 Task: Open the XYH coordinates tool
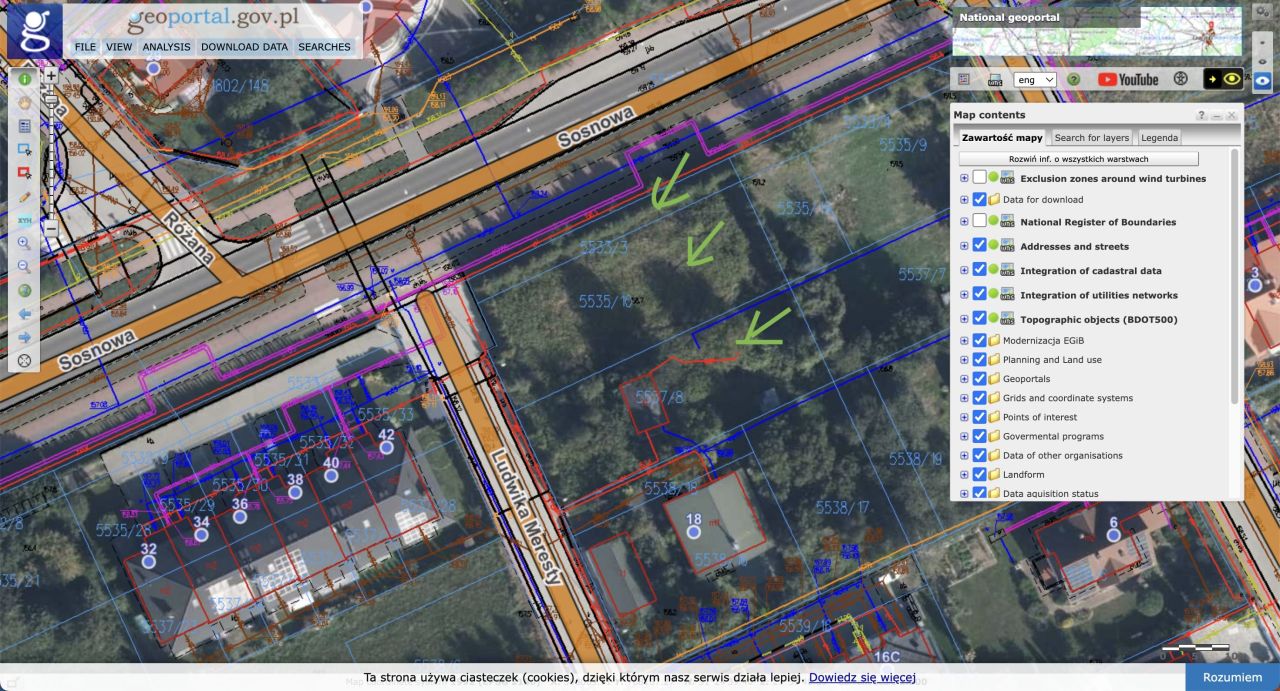24,221
